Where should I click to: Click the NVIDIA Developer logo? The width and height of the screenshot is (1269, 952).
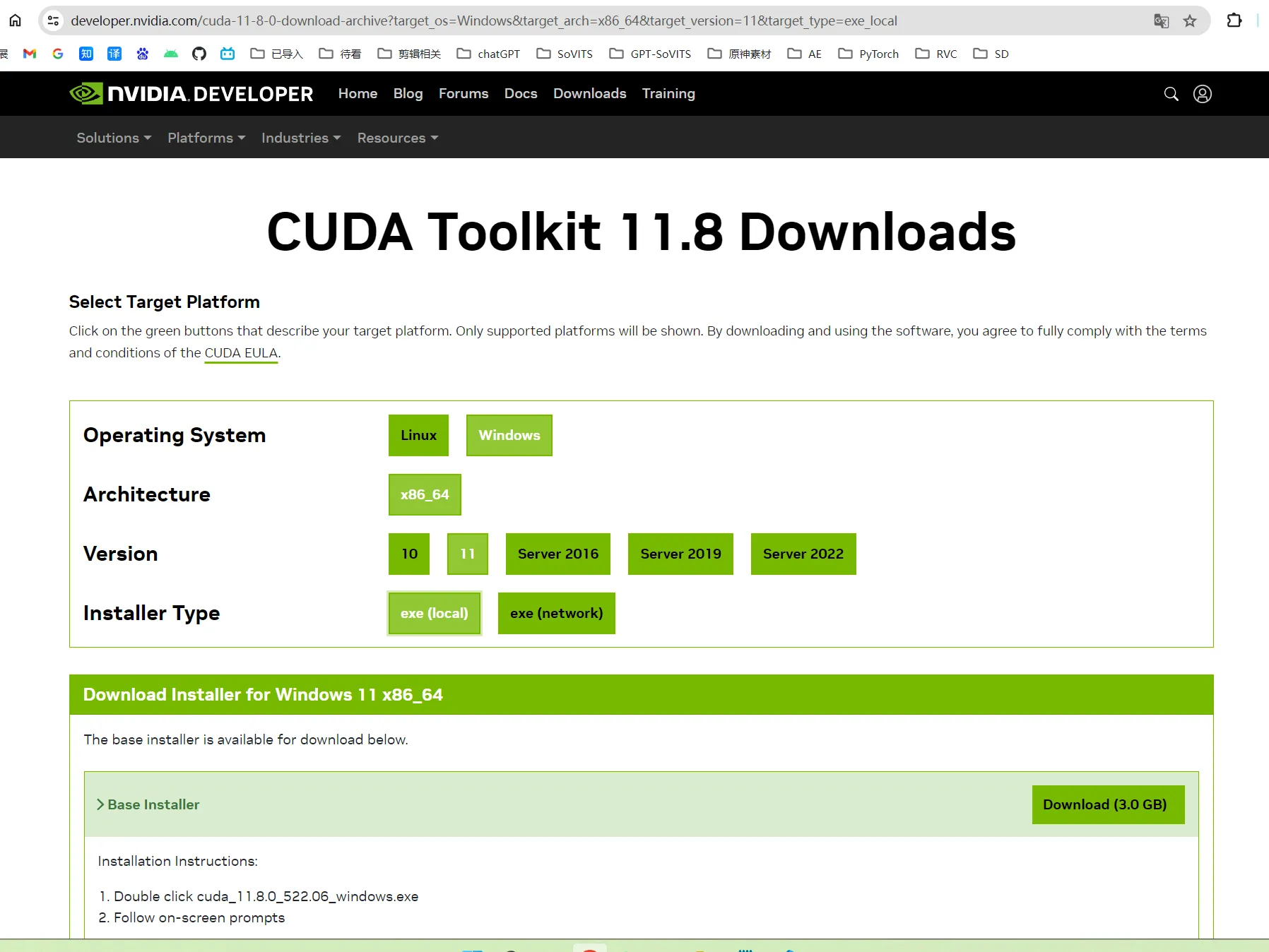(191, 93)
